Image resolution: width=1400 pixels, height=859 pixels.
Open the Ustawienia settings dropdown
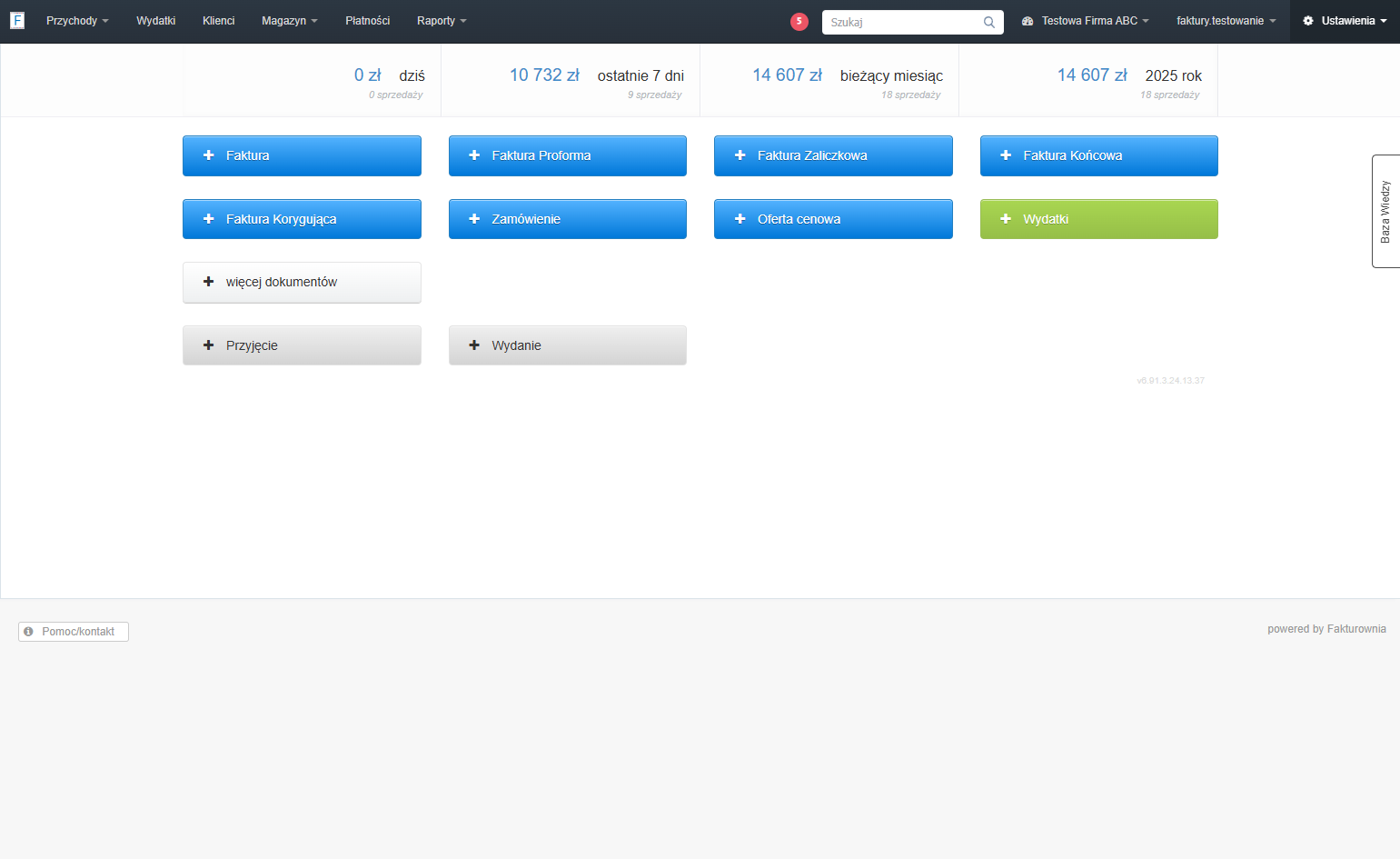[x=1345, y=21]
